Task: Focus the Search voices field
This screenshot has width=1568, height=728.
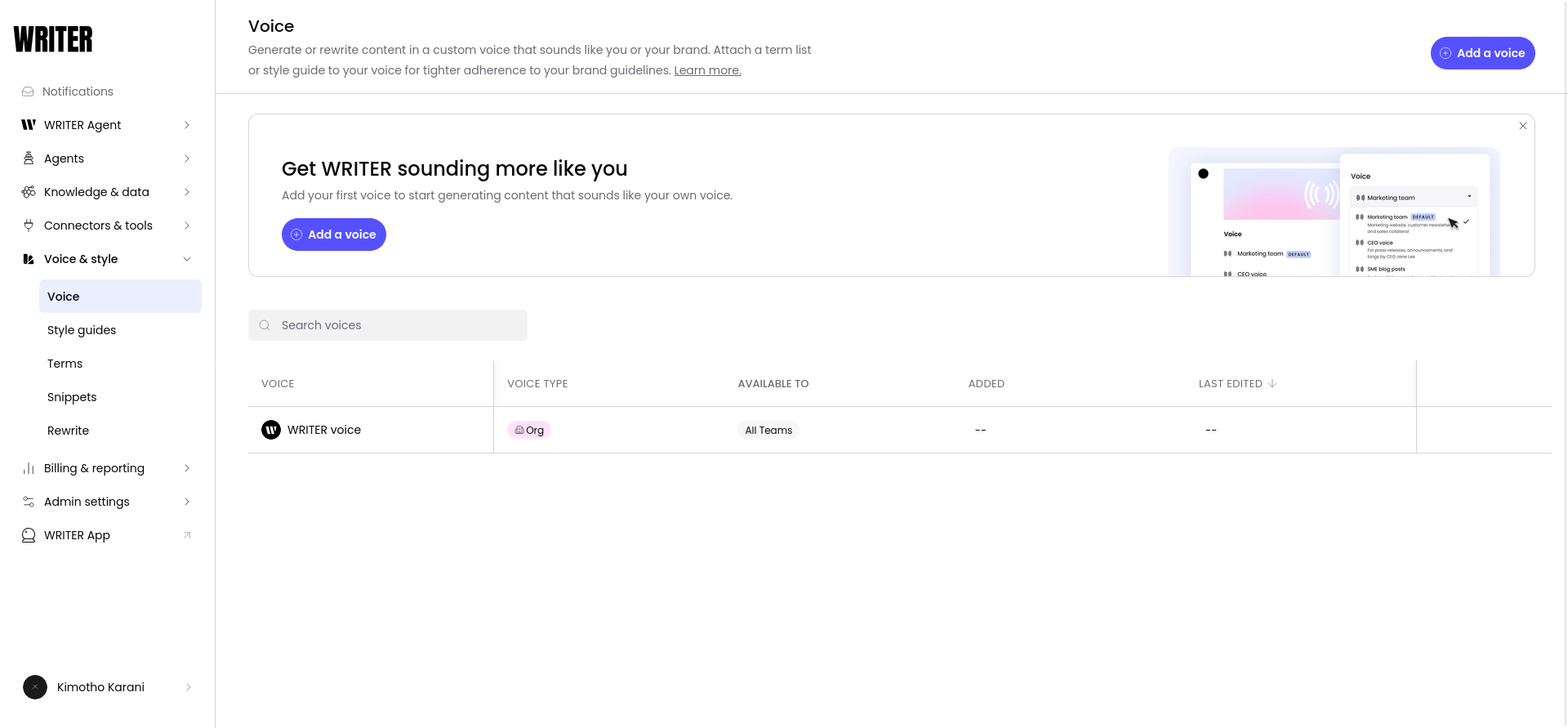Action: pos(388,325)
